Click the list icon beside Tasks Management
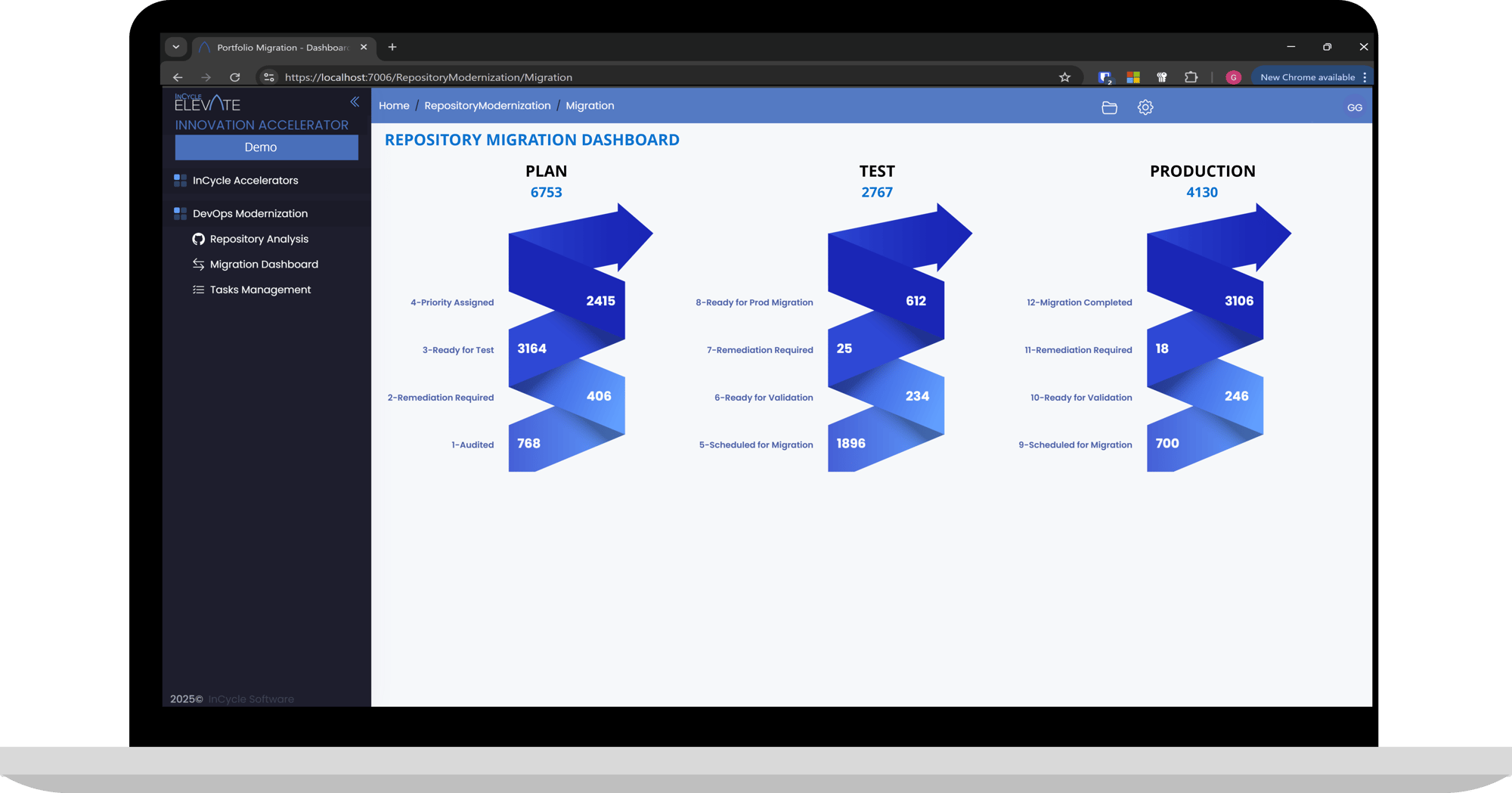Viewport: 1512px width, 793px height. (198, 290)
